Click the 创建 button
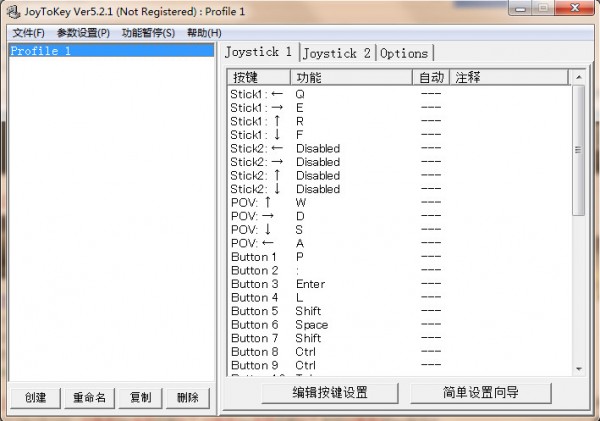This screenshot has width=600, height=421. coord(35,397)
